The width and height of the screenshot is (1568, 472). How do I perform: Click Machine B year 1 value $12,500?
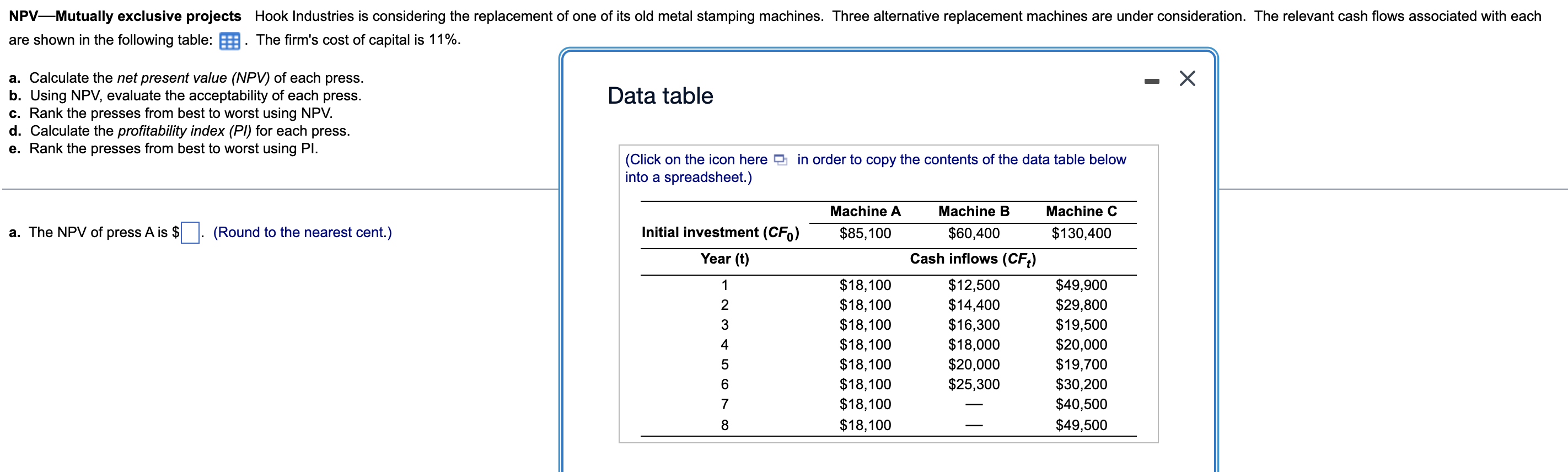[973, 285]
